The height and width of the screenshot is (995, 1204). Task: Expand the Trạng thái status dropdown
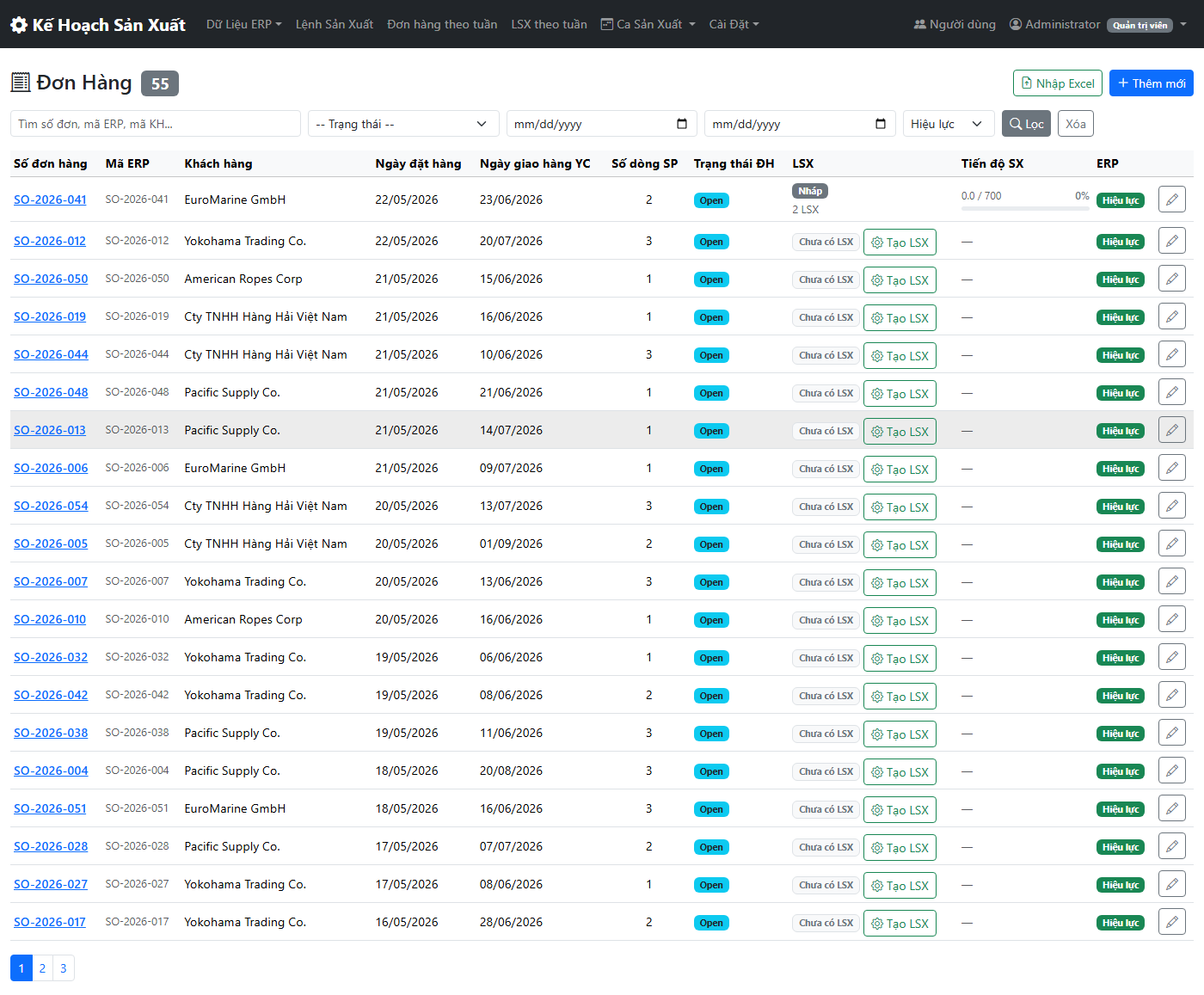403,124
